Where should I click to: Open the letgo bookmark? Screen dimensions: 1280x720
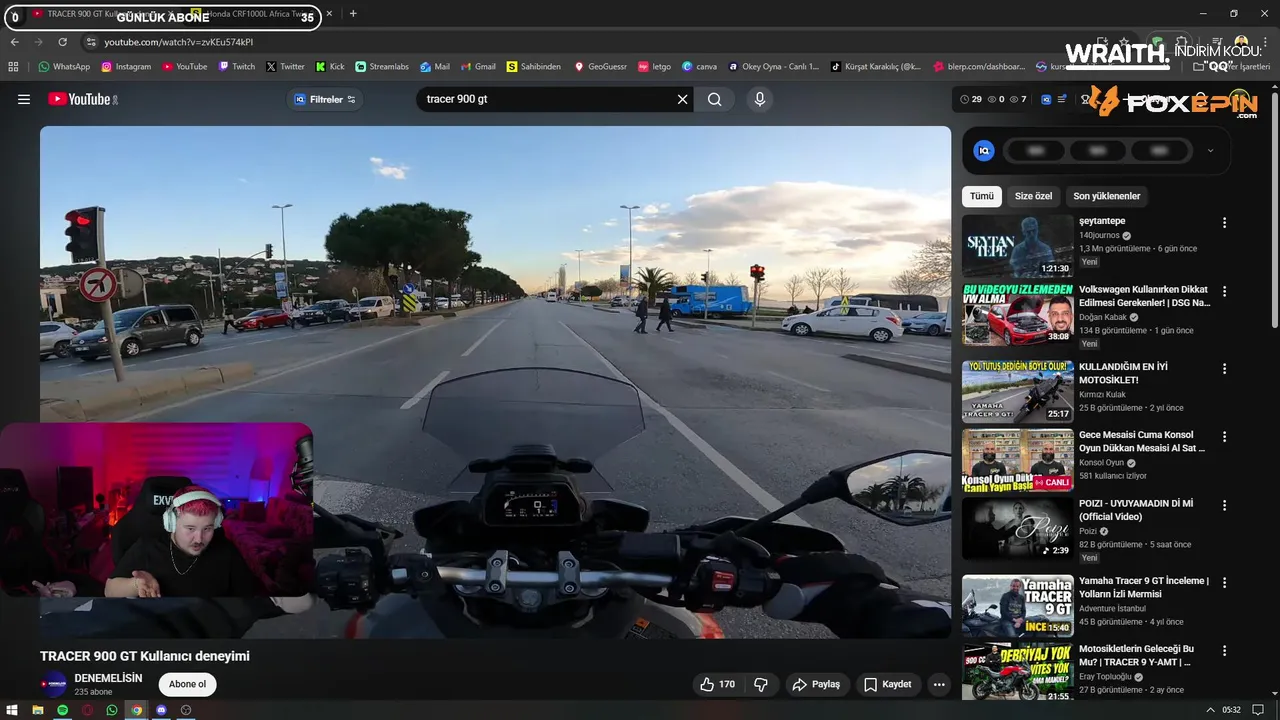click(655, 67)
